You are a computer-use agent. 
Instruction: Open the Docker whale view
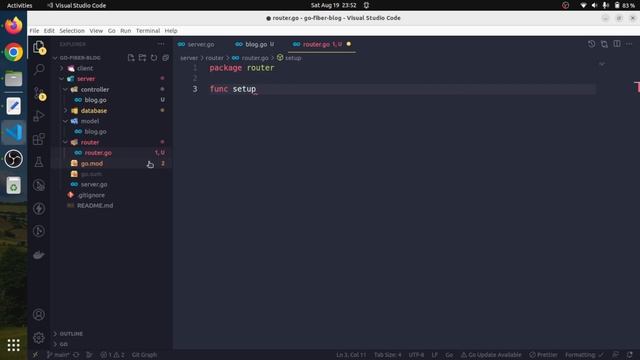point(39,255)
